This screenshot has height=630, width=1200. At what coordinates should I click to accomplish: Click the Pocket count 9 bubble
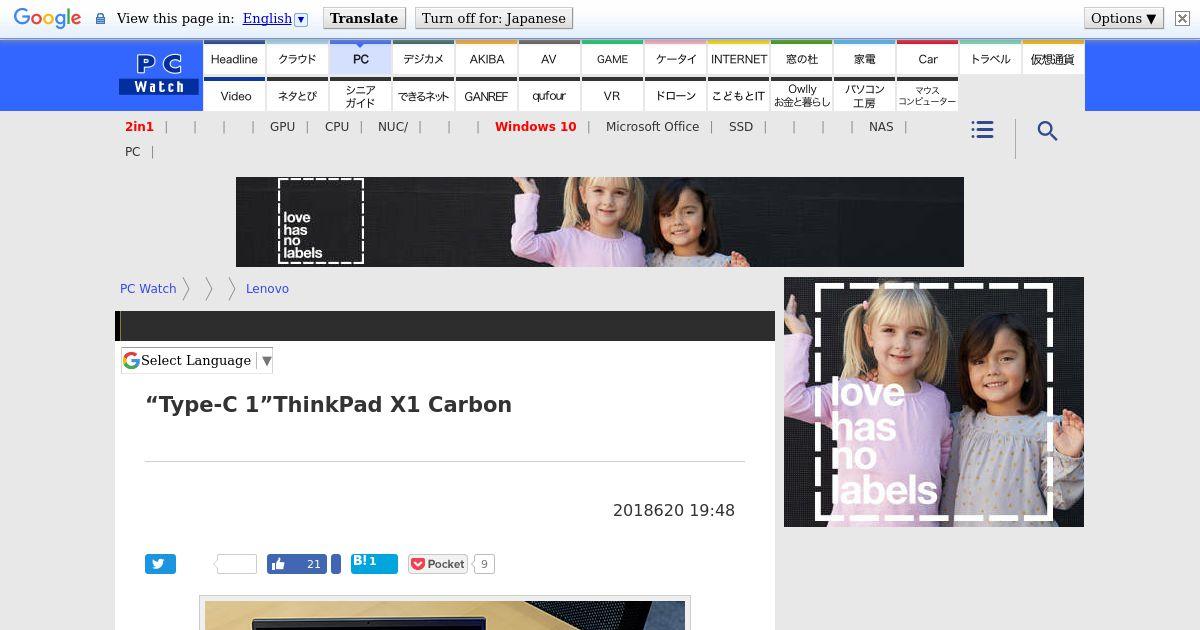click(484, 564)
